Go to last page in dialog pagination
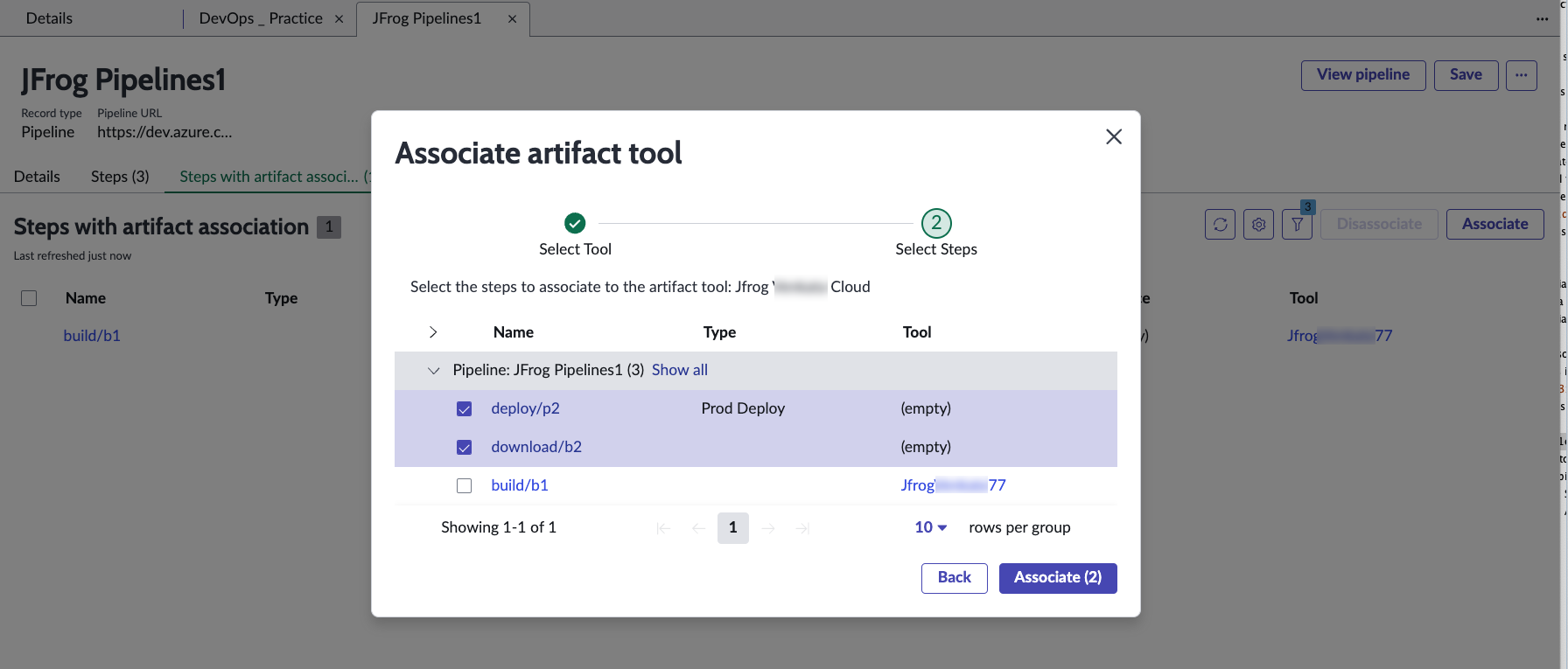The image size is (1568, 669). click(x=802, y=528)
